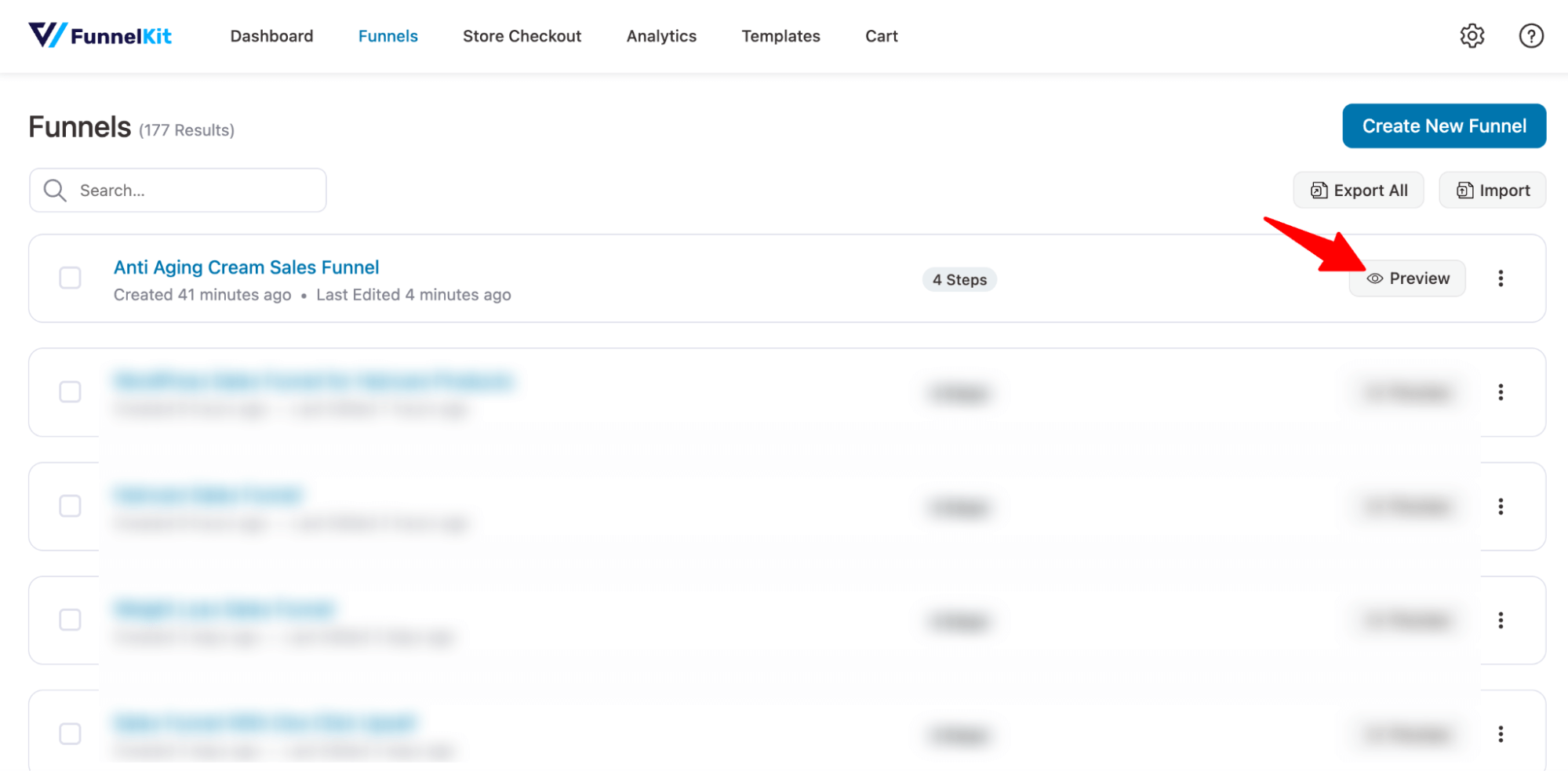Viewport: 1568px width, 771px height.
Task: Click the 4 Steps badge
Action: (x=959, y=279)
